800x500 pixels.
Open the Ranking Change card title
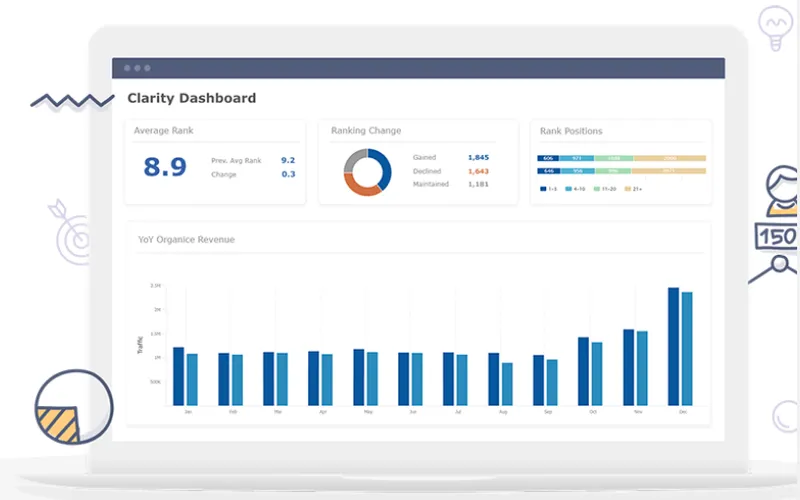366,131
